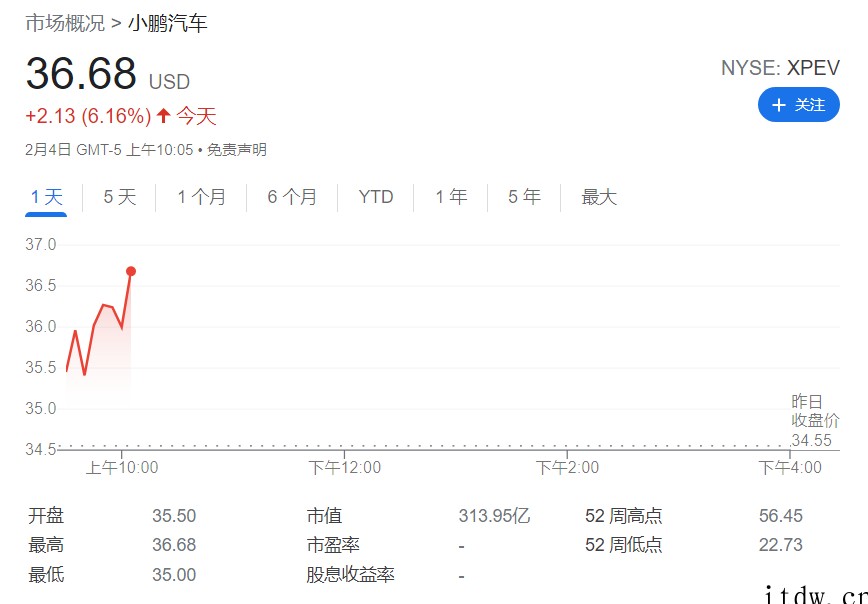Click the 股息收益率 label

[x=350, y=575]
